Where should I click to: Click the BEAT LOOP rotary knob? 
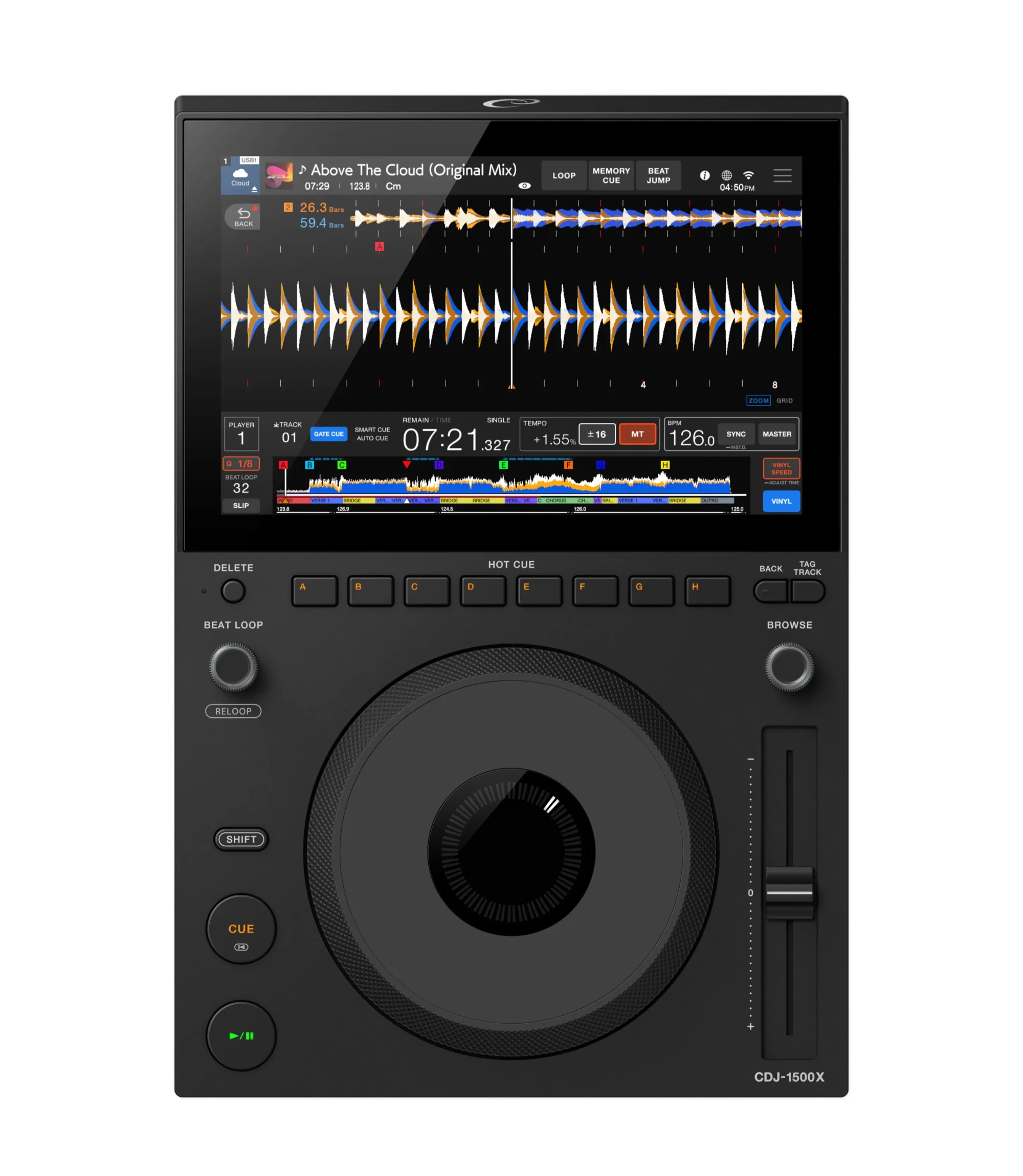tap(233, 666)
